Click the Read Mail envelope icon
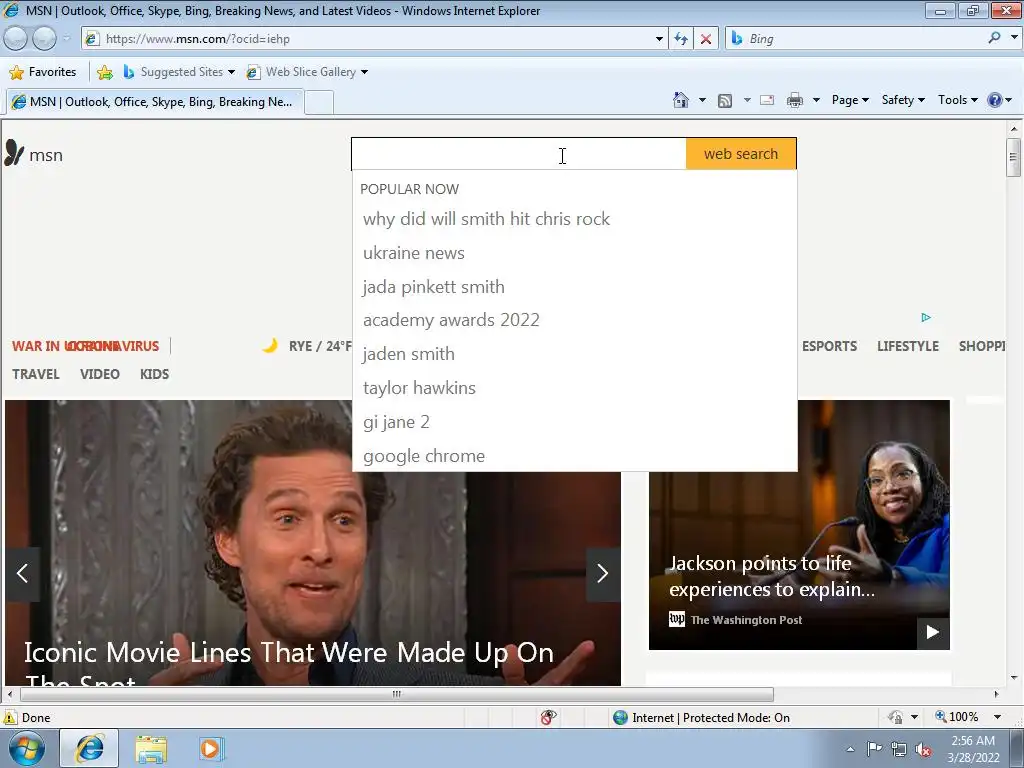This screenshot has width=1024, height=768. click(767, 100)
